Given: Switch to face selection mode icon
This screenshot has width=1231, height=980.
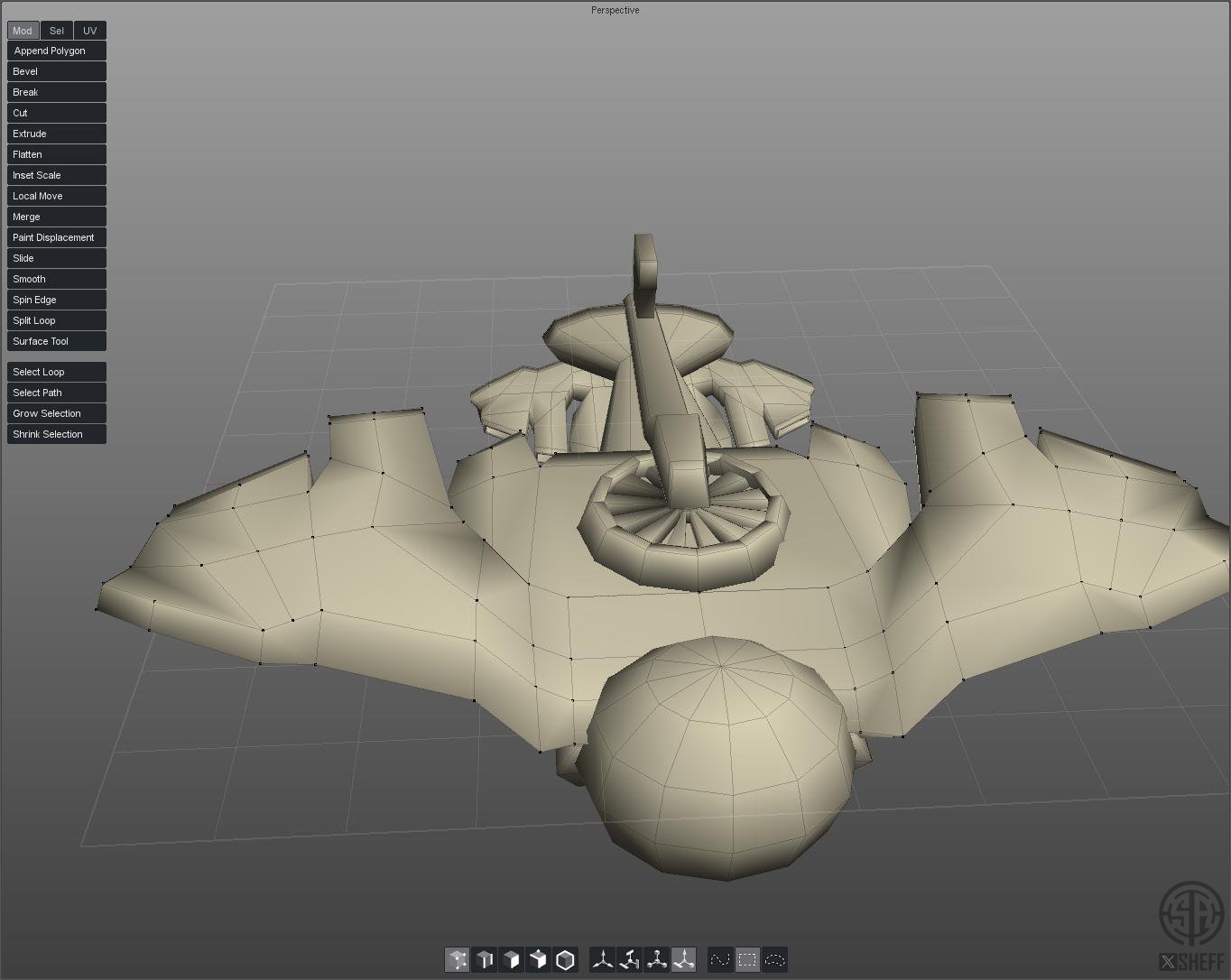Looking at the screenshot, I should pyautogui.click(x=512, y=960).
